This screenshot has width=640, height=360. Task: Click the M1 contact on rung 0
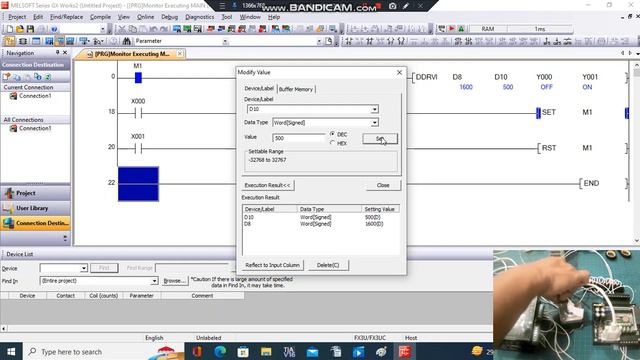(x=138, y=78)
